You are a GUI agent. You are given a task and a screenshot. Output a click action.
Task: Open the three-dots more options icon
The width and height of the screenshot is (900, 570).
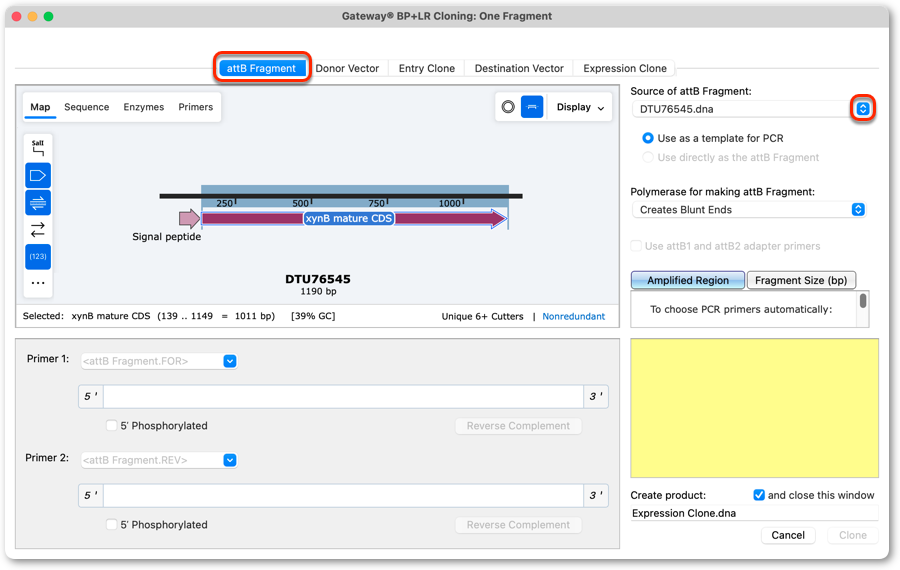(38, 283)
